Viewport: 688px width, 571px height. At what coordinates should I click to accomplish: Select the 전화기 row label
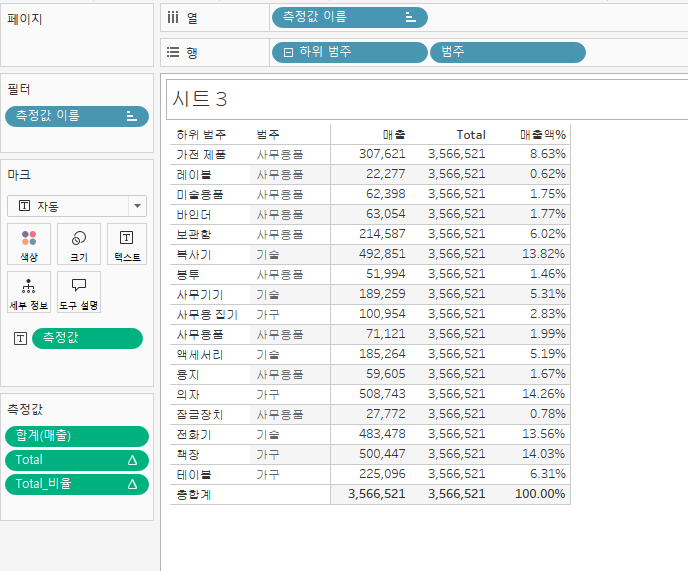(194, 435)
